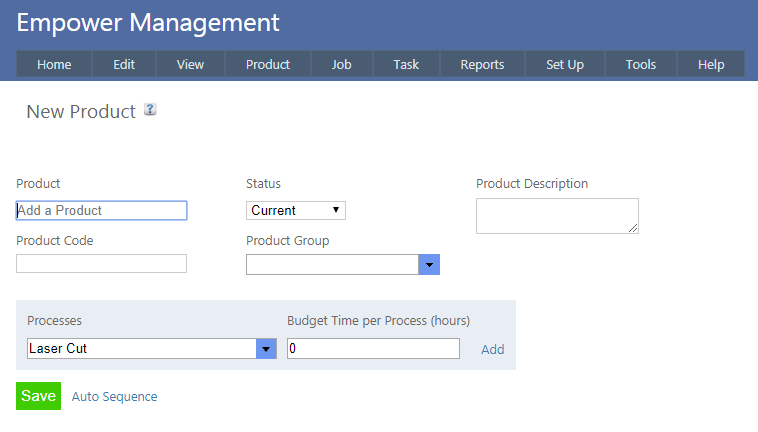Click the green Save button
Viewport: 758px width, 432px height.
pos(38,396)
